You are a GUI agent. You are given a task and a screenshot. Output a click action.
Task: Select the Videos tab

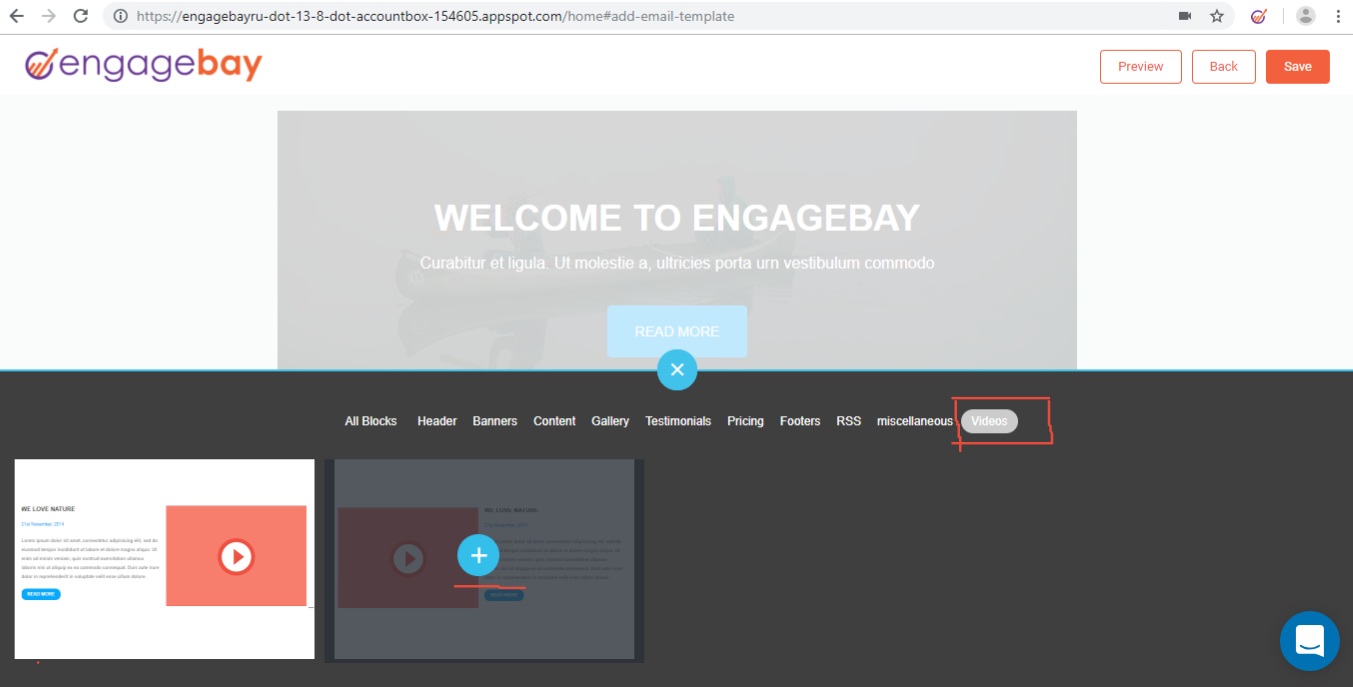(989, 421)
